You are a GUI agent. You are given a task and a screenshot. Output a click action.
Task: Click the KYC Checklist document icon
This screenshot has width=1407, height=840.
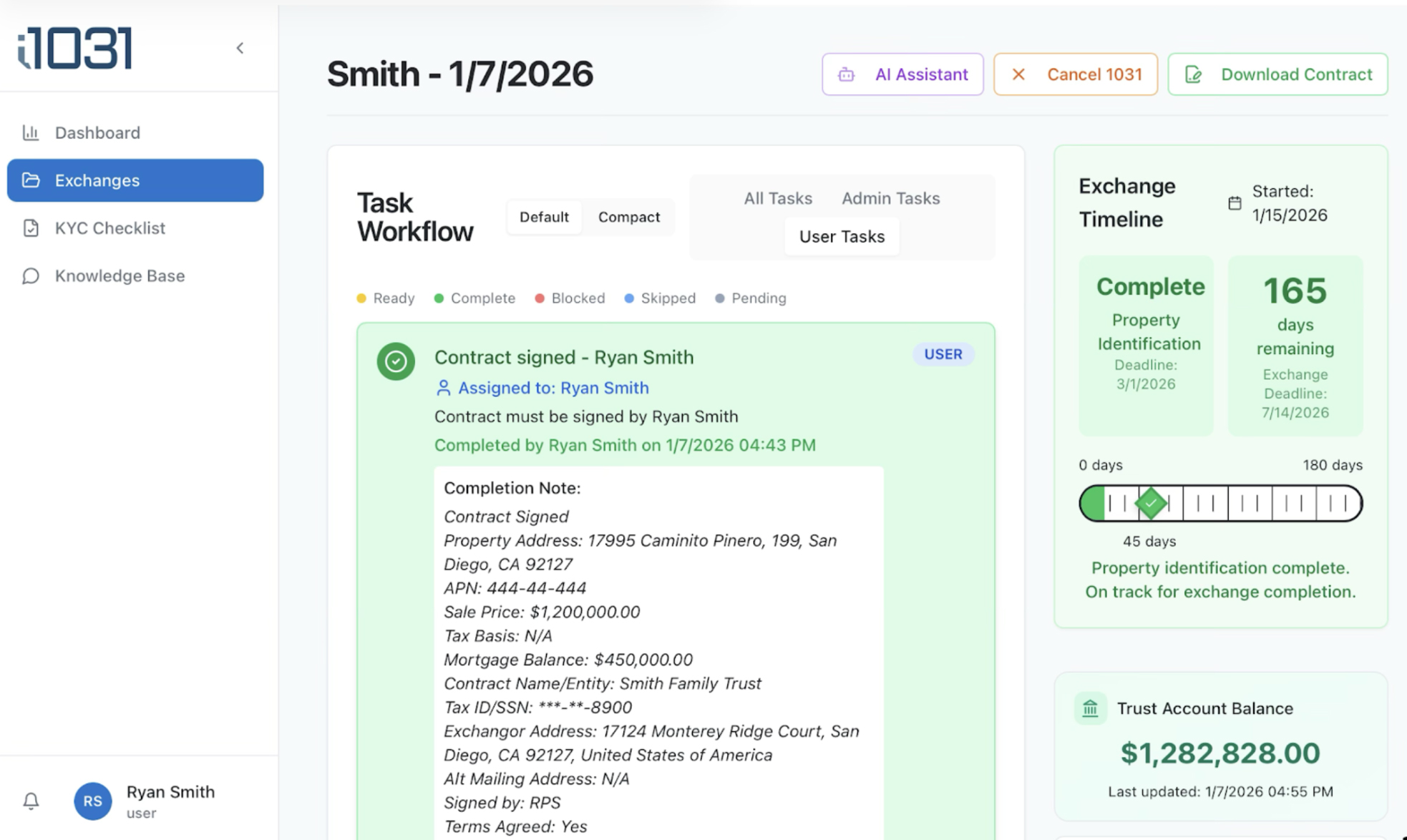coord(31,228)
